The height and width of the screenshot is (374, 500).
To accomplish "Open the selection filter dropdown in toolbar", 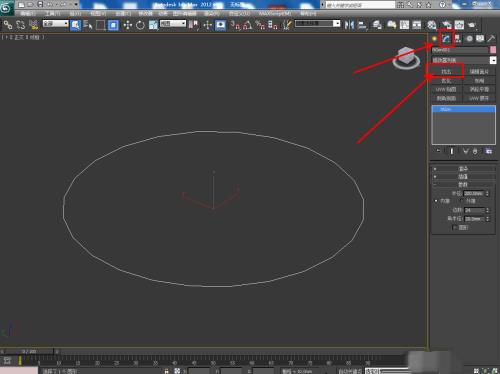I will 56,24.
